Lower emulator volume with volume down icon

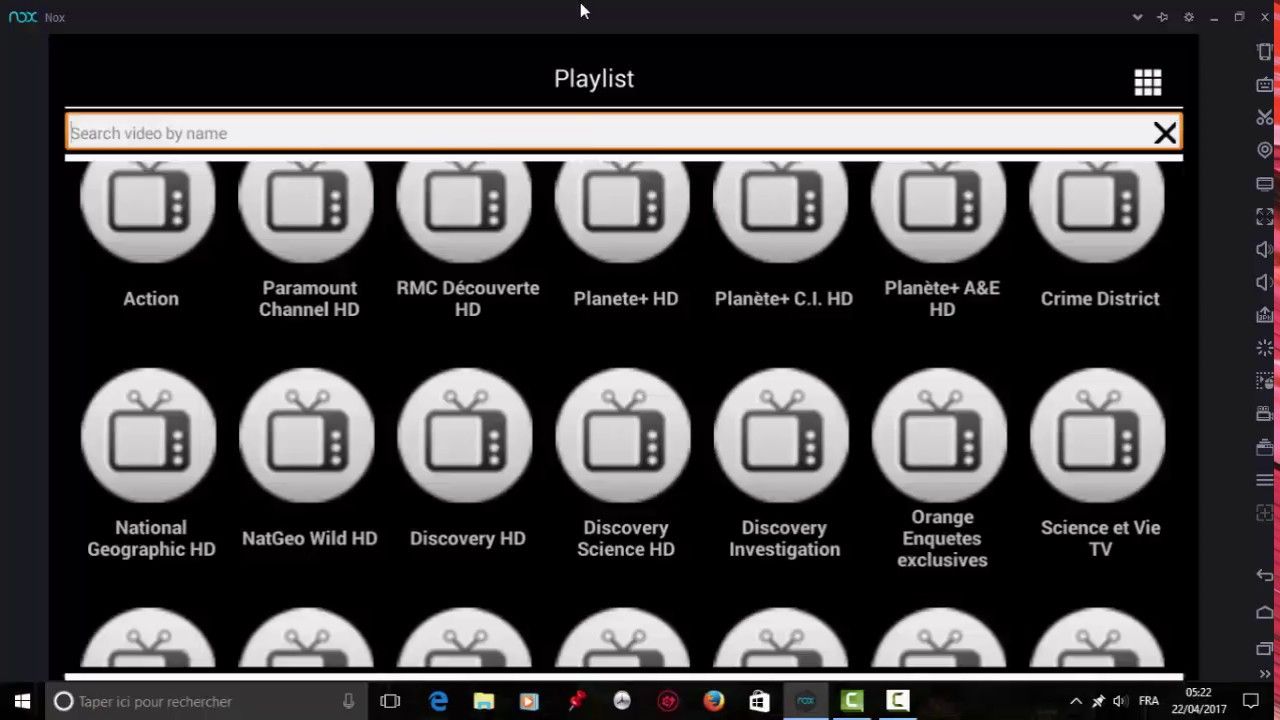click(x=1265, y=282)
